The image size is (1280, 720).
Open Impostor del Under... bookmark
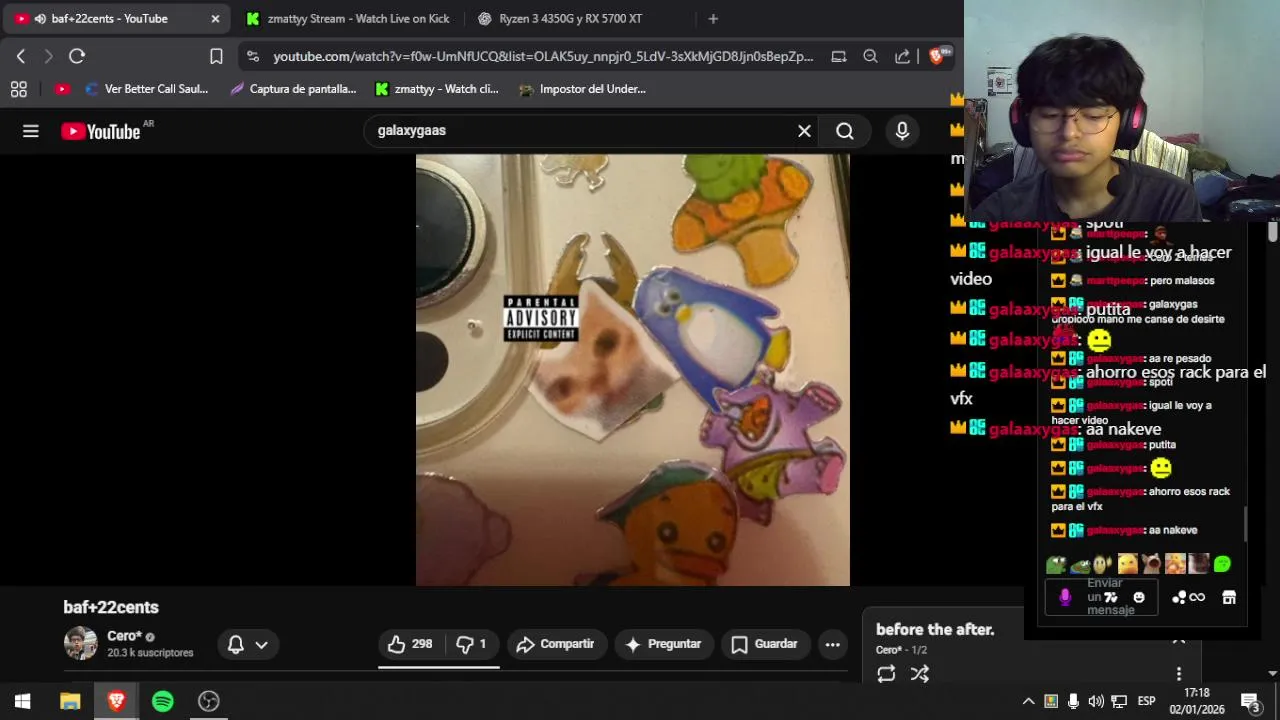[583, 89]
